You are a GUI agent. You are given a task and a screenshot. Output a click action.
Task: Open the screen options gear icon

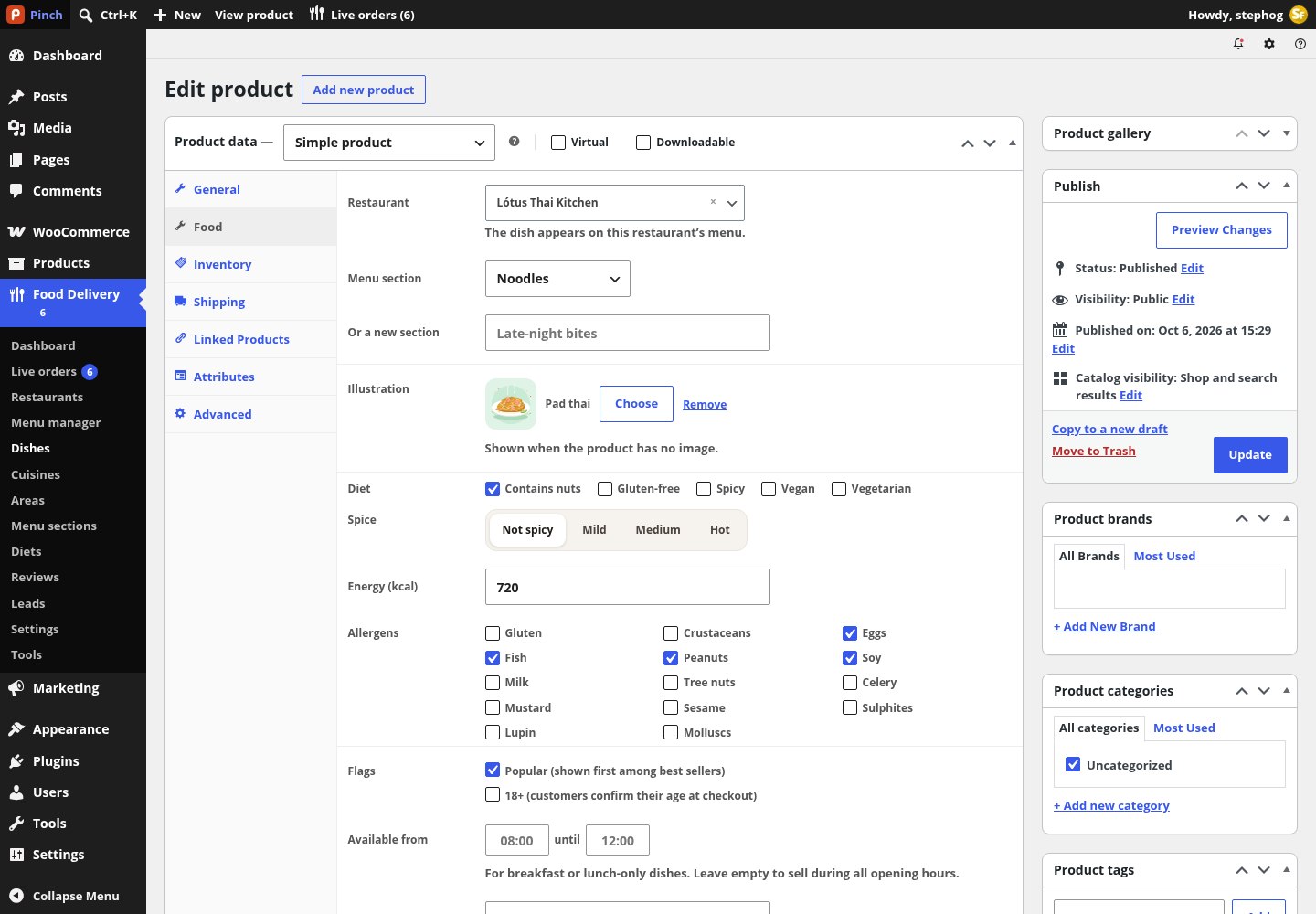(1269, 44)
